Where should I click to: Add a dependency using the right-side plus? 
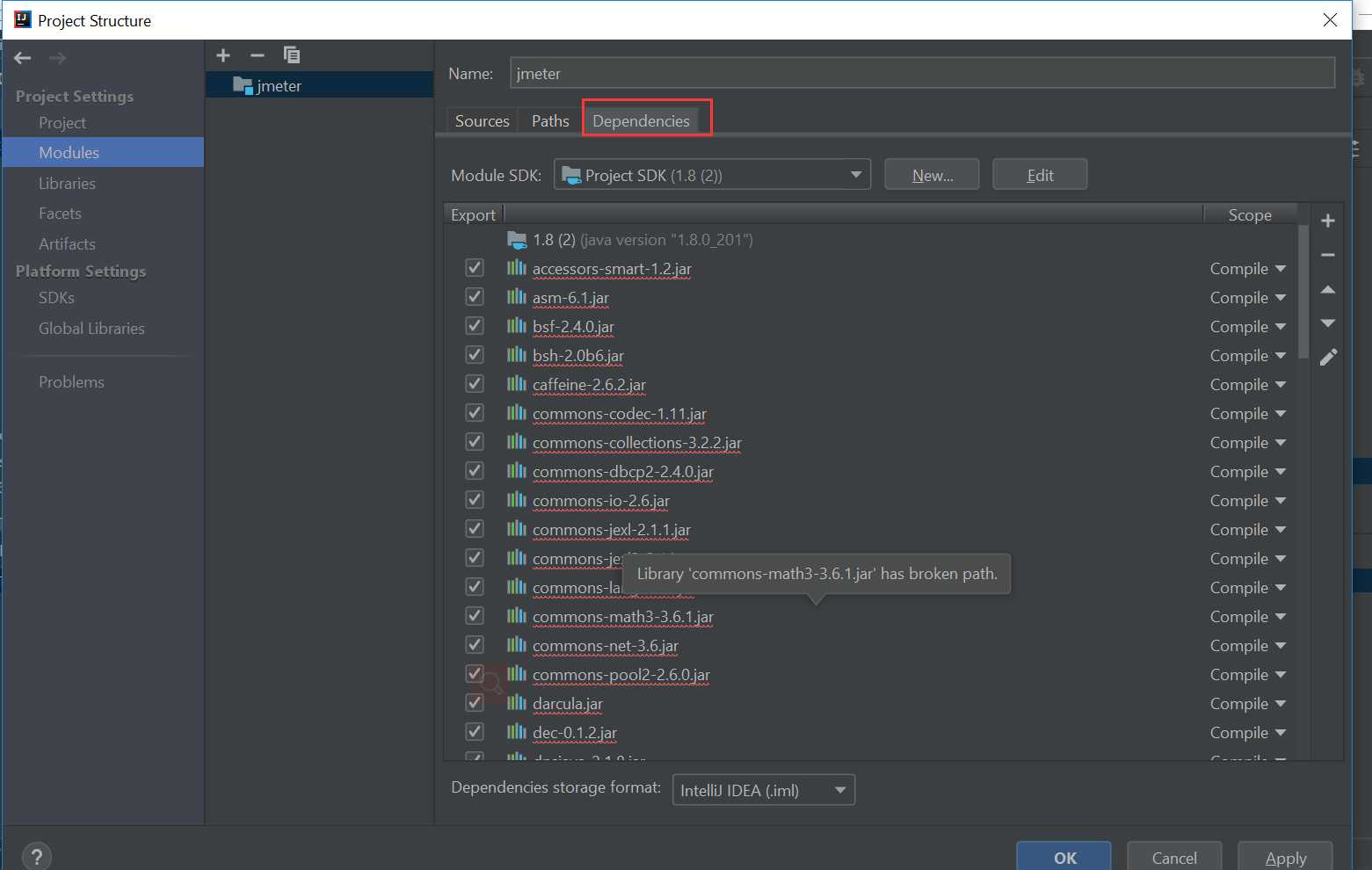coord(1328,221)
